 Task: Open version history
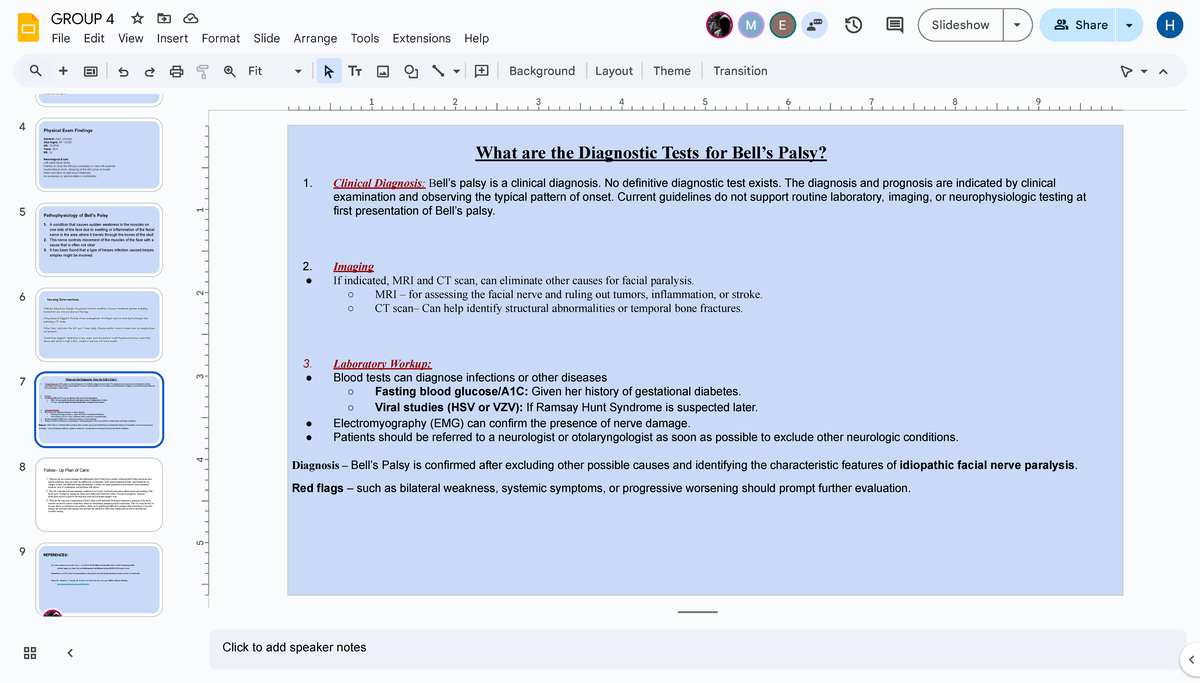click(x=853, y=25)
